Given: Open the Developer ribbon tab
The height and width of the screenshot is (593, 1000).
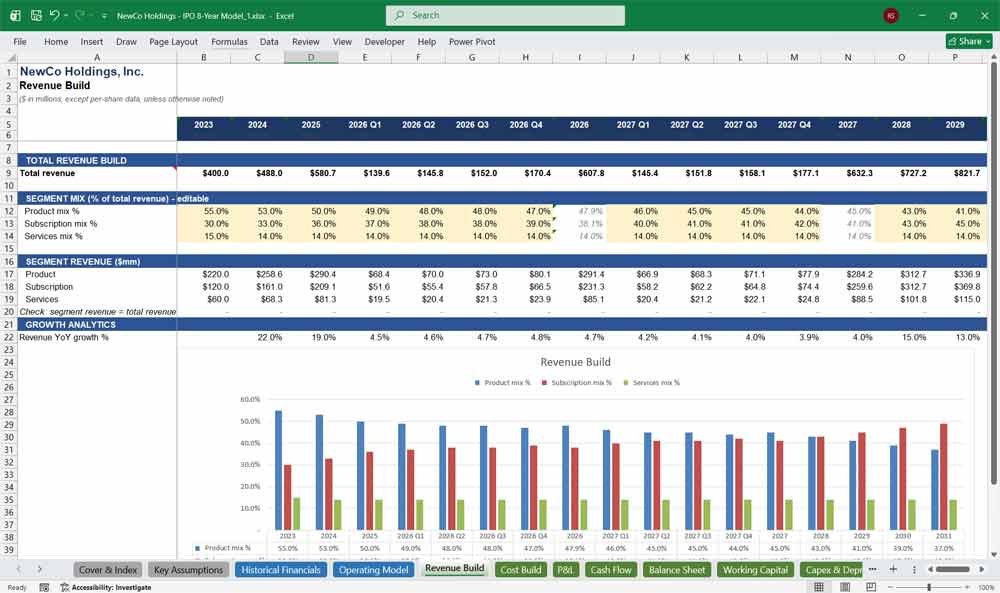Looking at the screenshot, I should pyautogui.click(x=385, y=41).
